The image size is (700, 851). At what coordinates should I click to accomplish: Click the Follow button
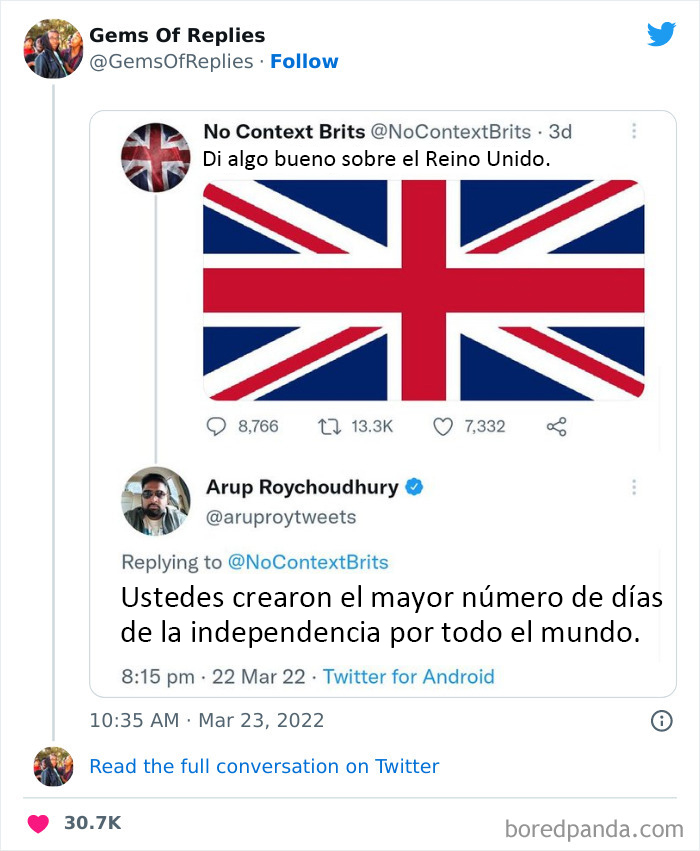coord(305,61)
